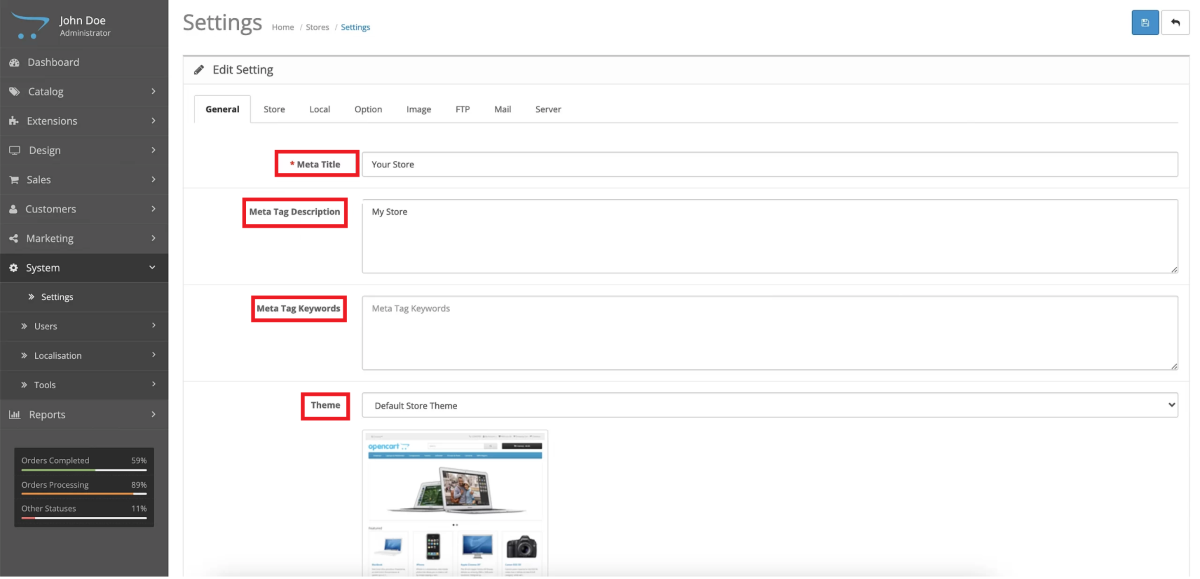1200x579 pixels.
Task: Expand the Extensions menu chevron
Action: [153, 121]
